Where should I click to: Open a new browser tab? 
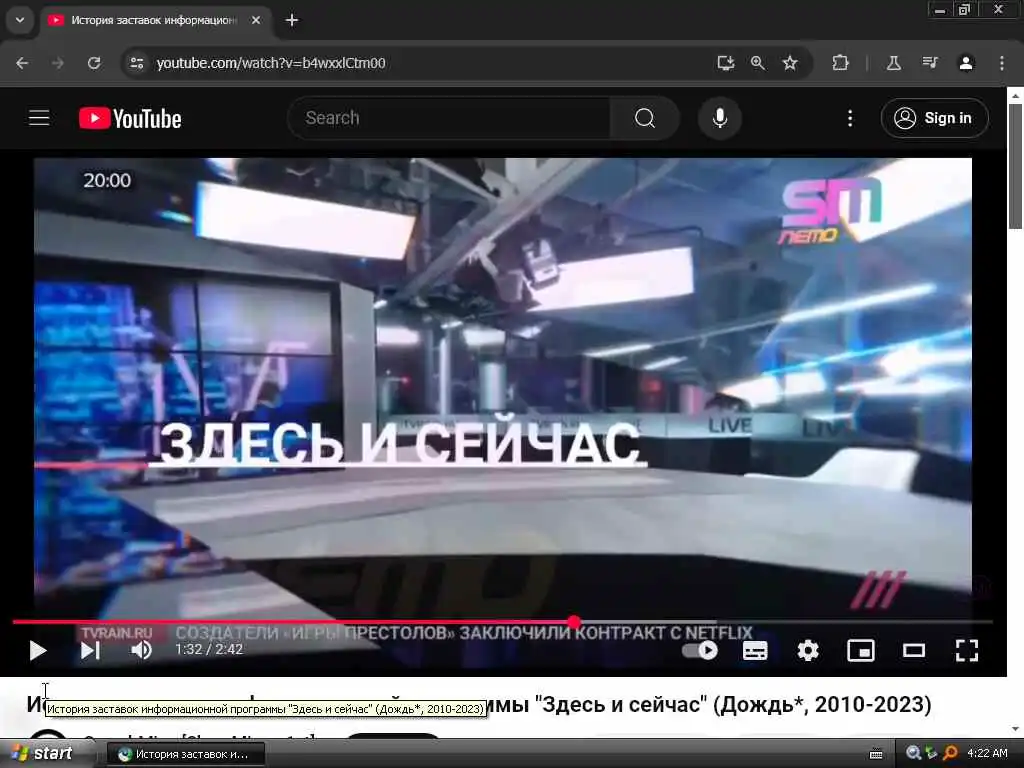(292, 20)
